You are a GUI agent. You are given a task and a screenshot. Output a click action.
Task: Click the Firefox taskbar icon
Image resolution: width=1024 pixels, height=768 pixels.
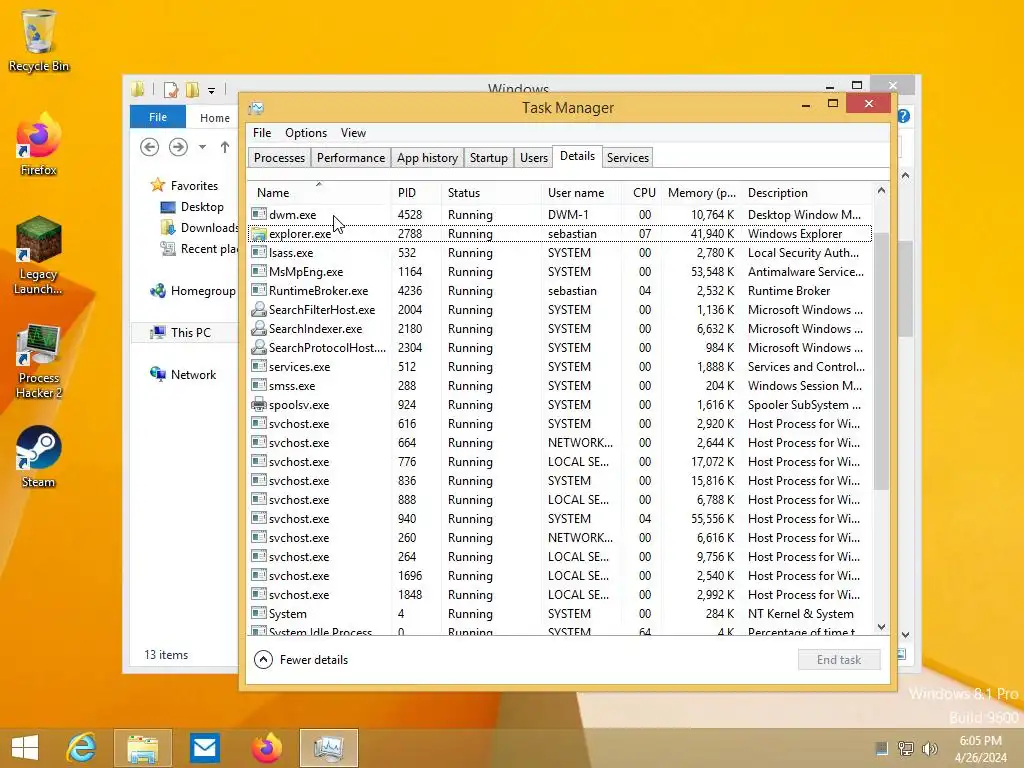click(x=266, y=748)
